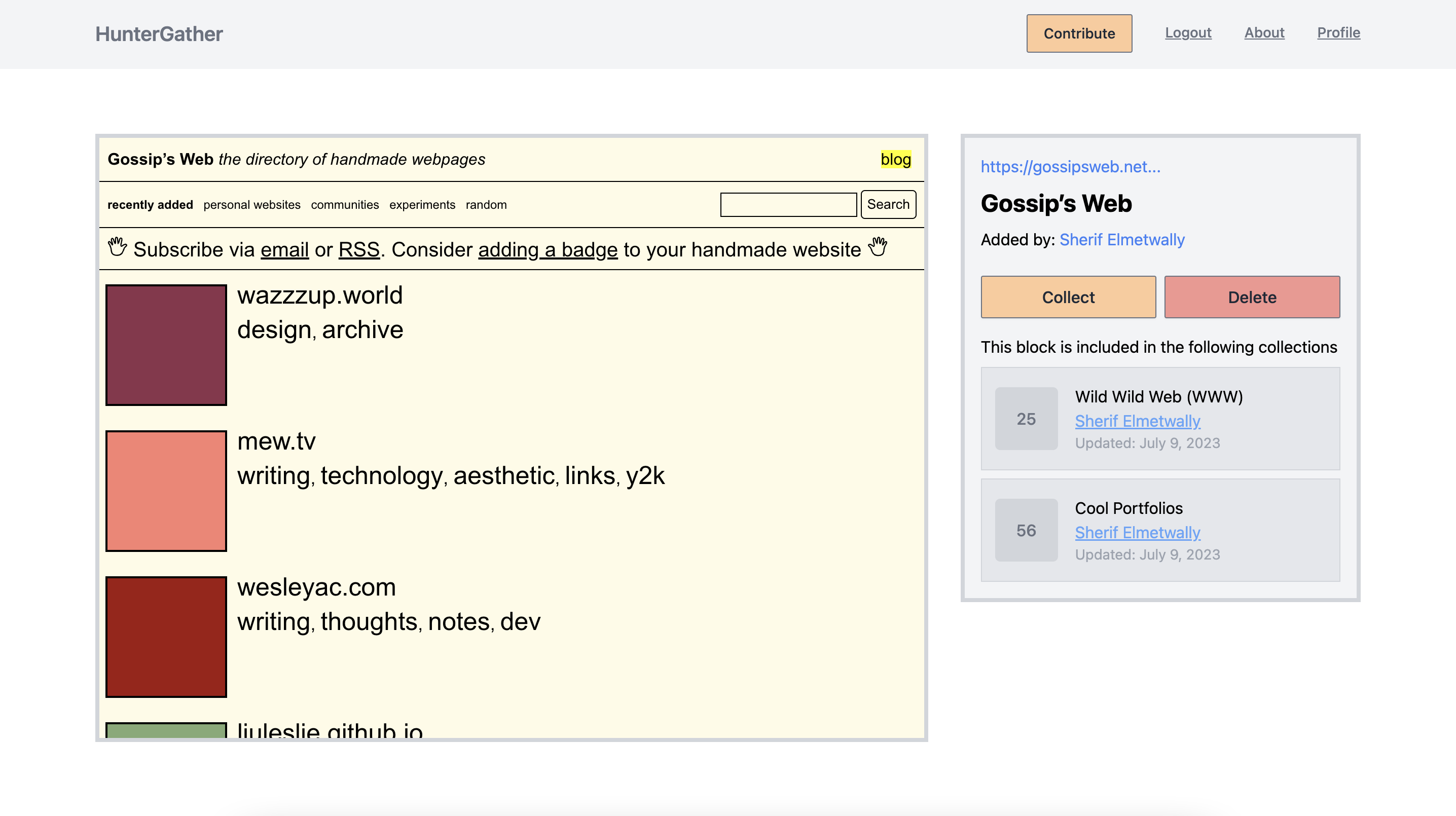
Task: Click Sherif Elmetwally under Wild Wild Web
Action: [x=1137, y=421]
